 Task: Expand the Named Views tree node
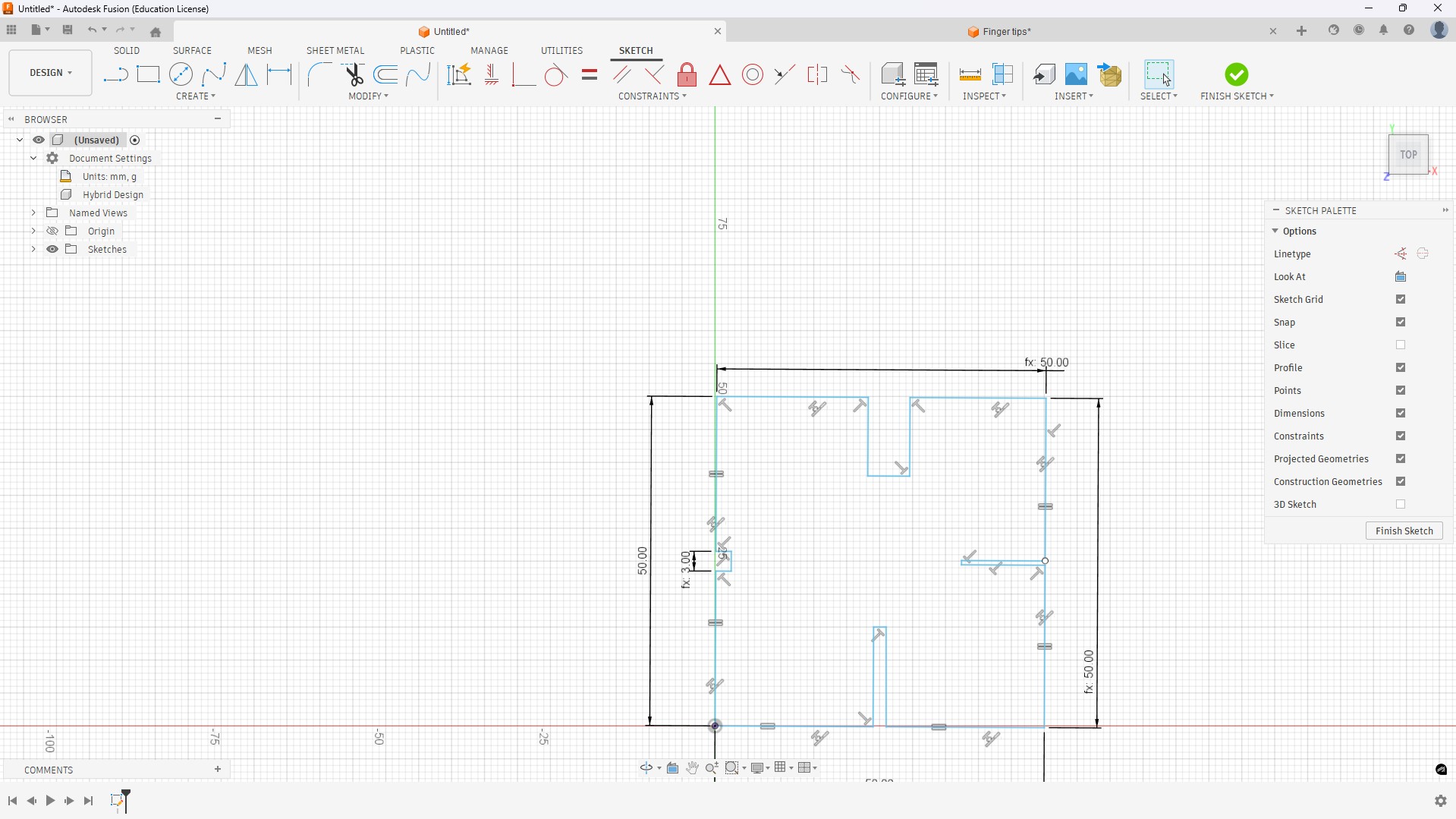tap(33, 213)
